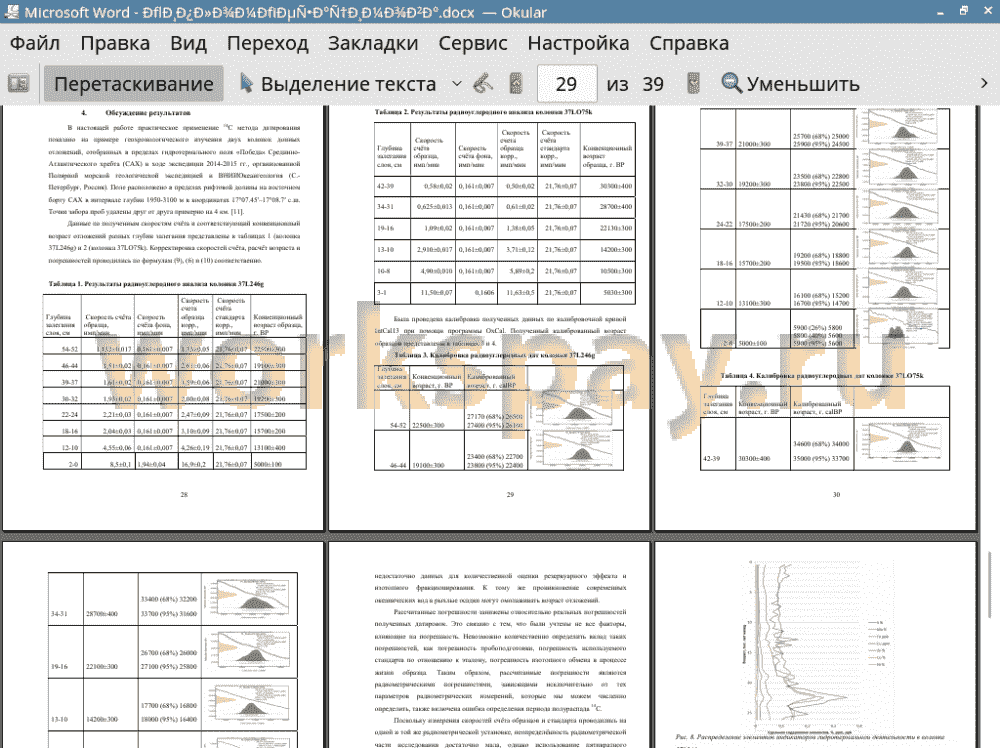Toggle the sidebar navigation panel icon
This screenshot has height=748, width=1000.
tap(18, 84)
